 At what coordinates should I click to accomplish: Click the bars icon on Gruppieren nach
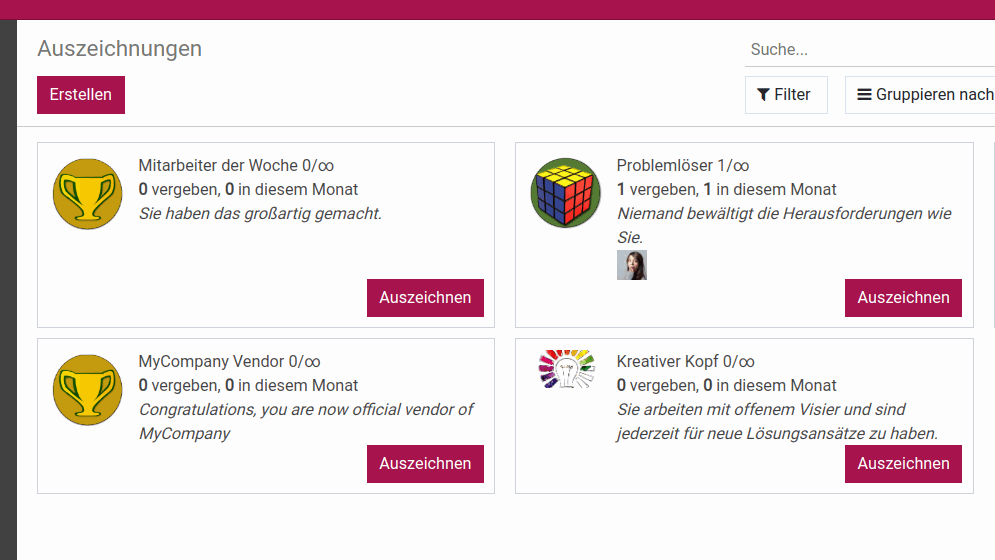(864, 95)
